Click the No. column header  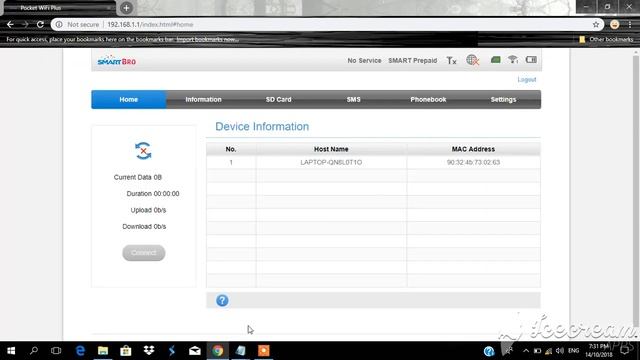[x=231, y=149]
